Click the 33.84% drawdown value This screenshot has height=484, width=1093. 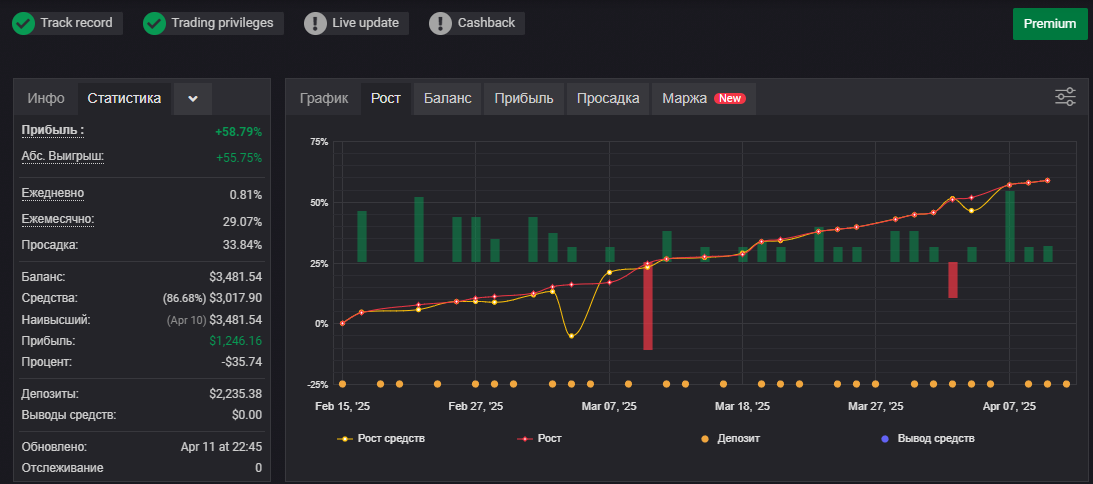coord(242,245)
